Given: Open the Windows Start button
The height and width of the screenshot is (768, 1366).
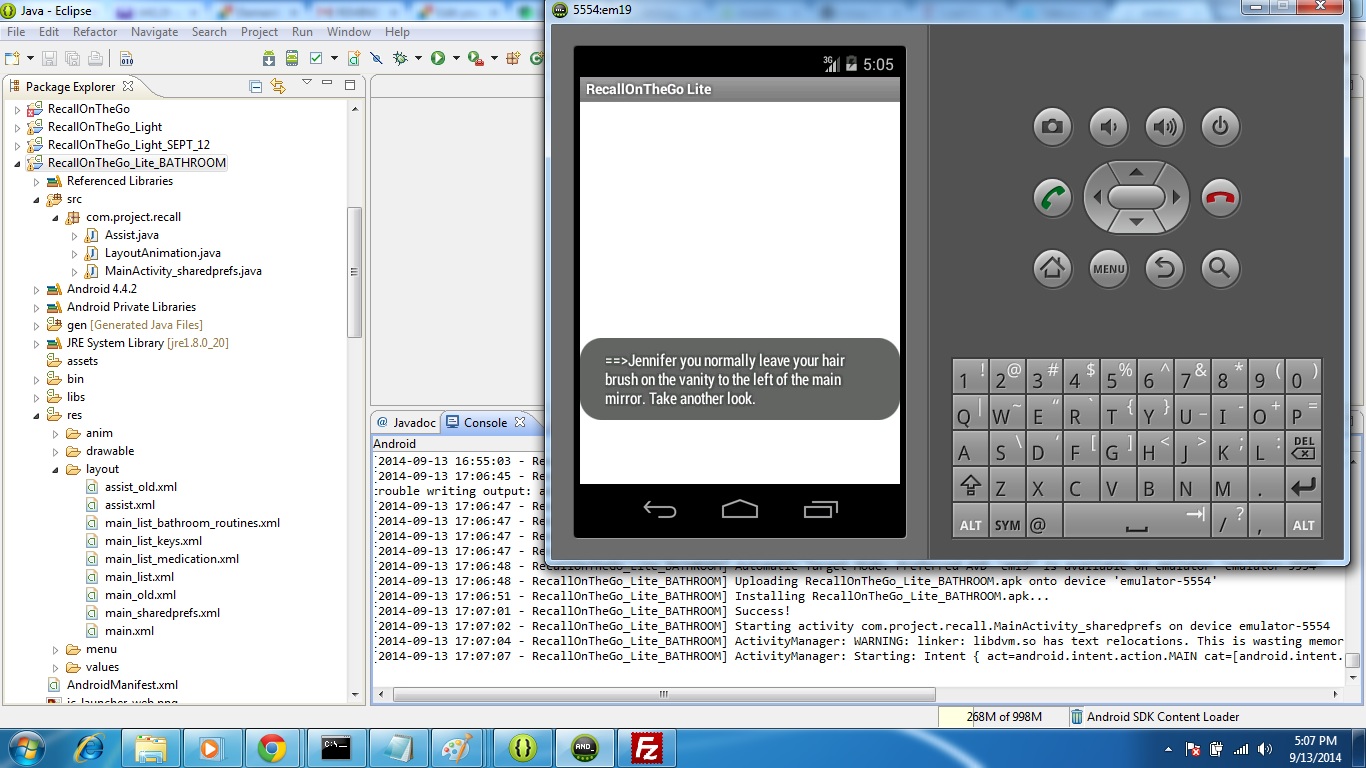Looking at the screenshot, I should pos(25,747).
